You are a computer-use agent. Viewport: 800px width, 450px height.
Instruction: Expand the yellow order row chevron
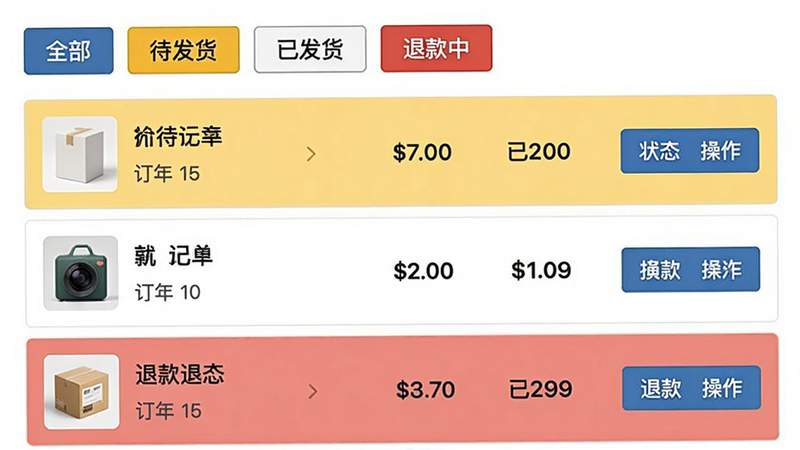pyautogui.click(x=311, y=154)
